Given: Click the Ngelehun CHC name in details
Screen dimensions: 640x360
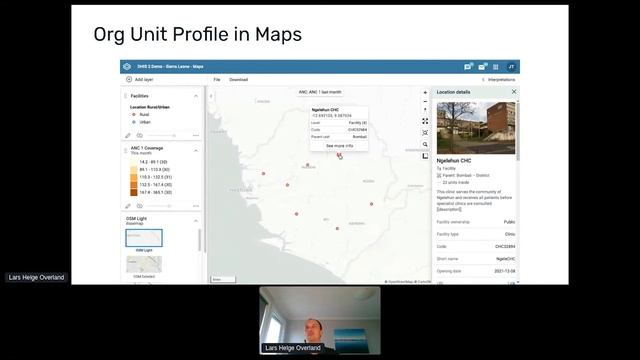Looking at the screenshot, I should pyautogui.click(x=454, y=161).
